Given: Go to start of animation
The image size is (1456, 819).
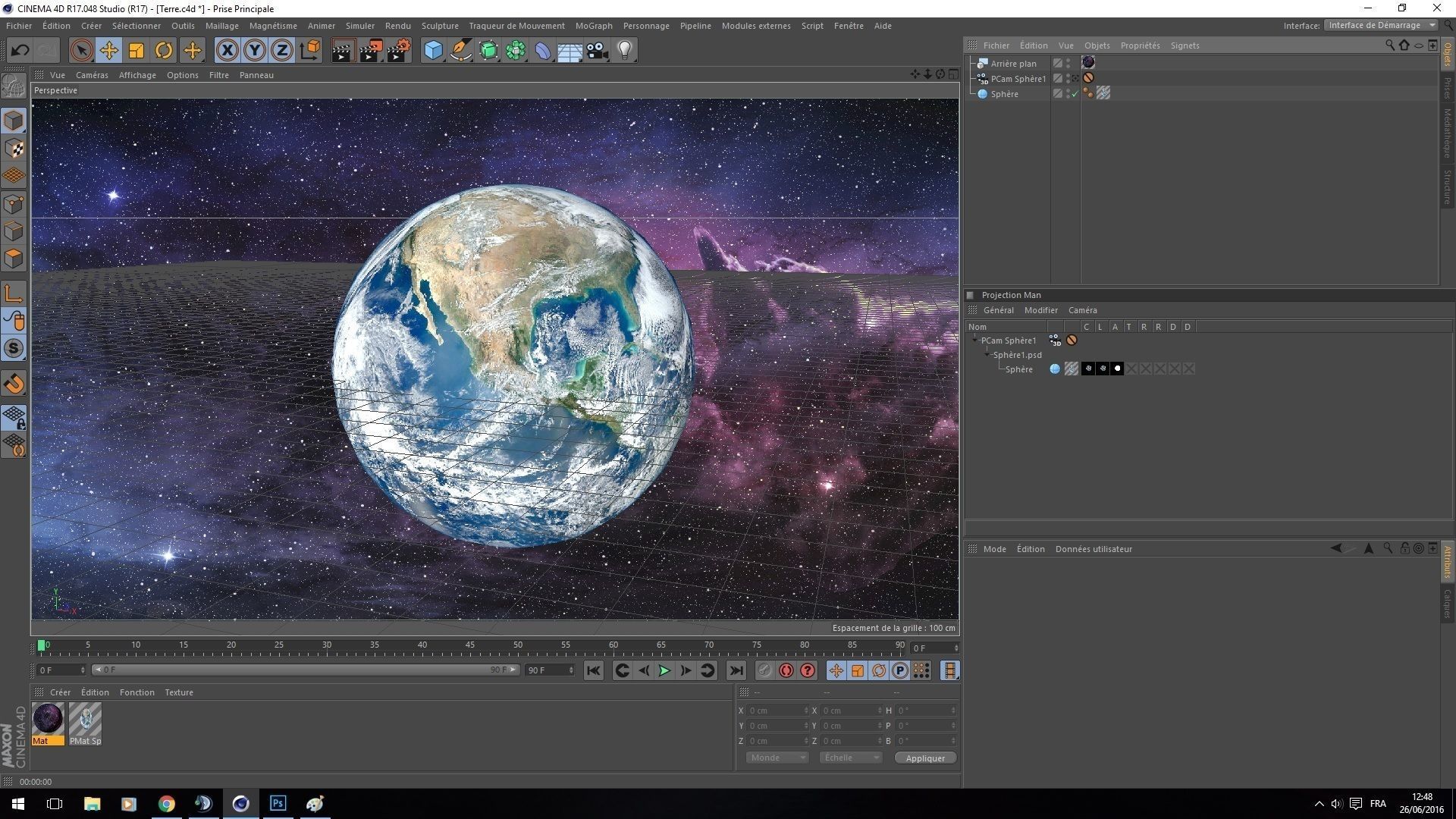Looking at the screenshot, I should tap(594, 670).
